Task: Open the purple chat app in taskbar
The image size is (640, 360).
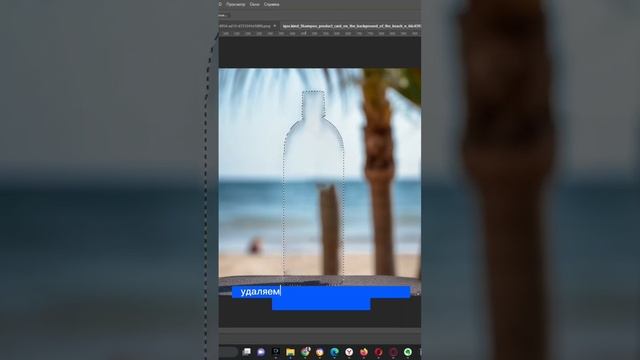Action: [x=261, y=352]
